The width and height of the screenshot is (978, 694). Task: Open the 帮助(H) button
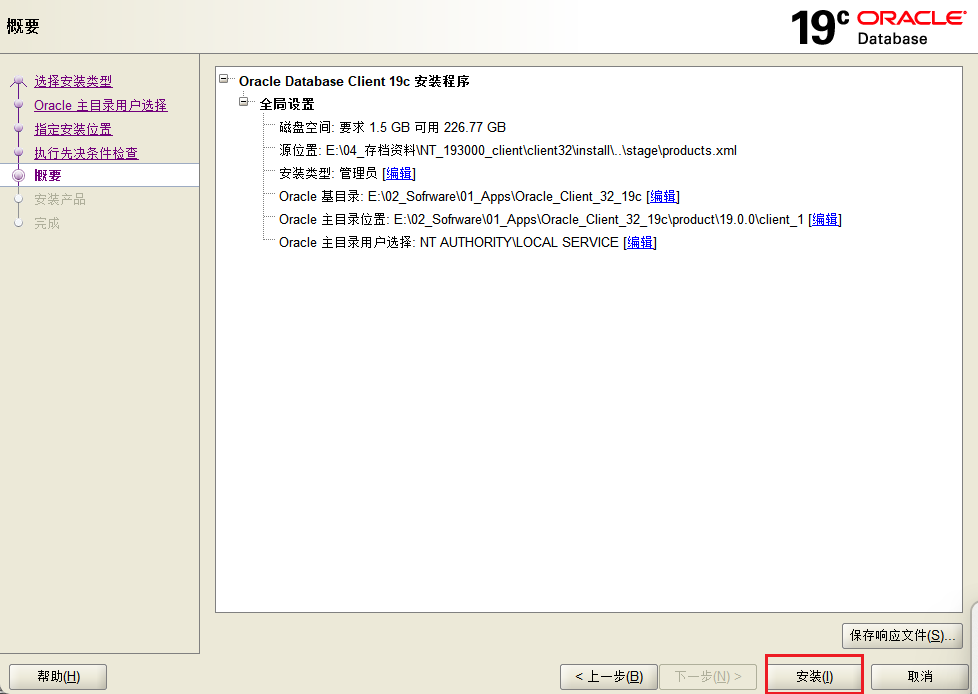point(58,677)
